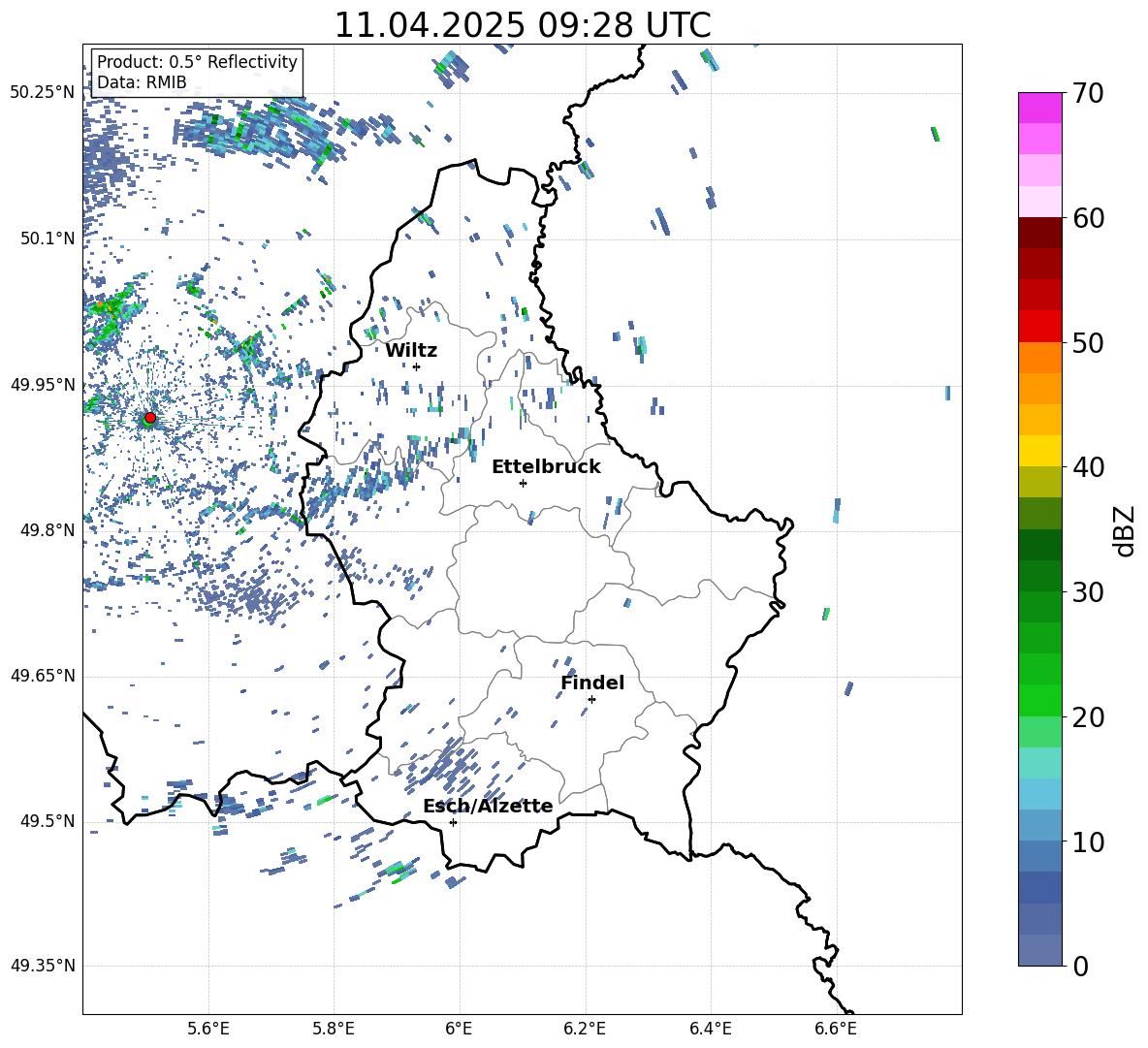This screenshot has height=1048, width=1148.
Task: Click the 'Findel' city label
Action: [x=592, y=683]
